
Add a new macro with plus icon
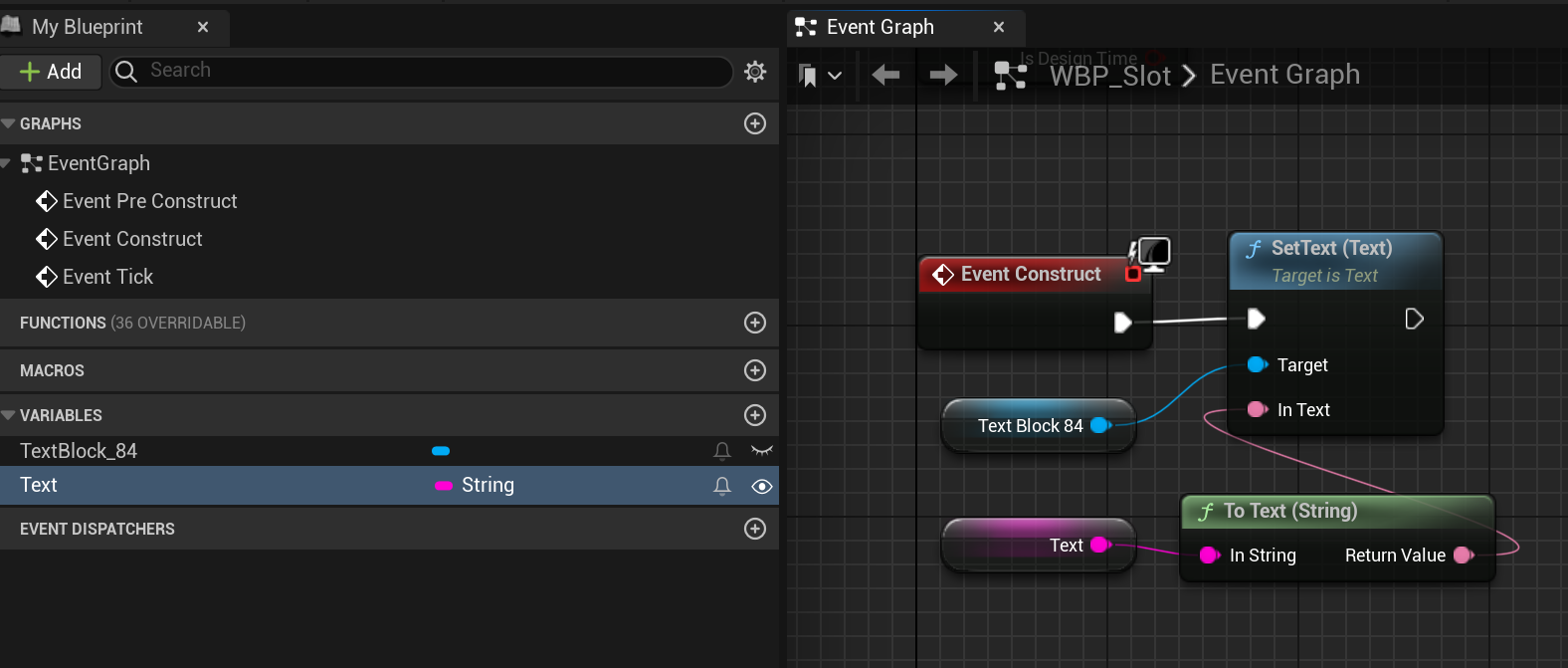pos(755,370)
